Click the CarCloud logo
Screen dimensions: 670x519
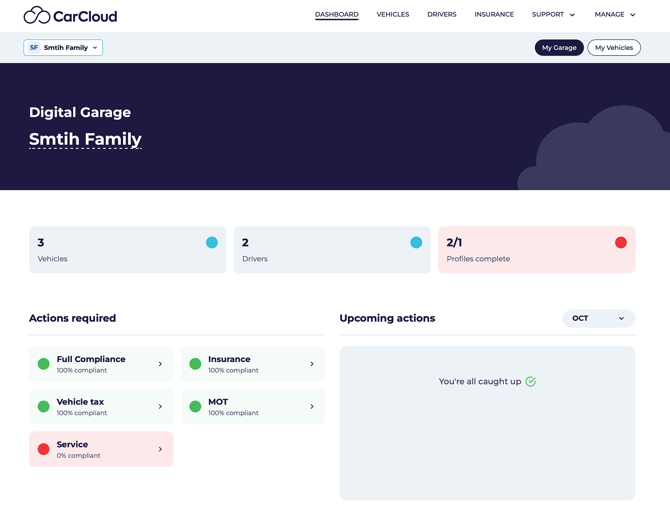point(70,16)
